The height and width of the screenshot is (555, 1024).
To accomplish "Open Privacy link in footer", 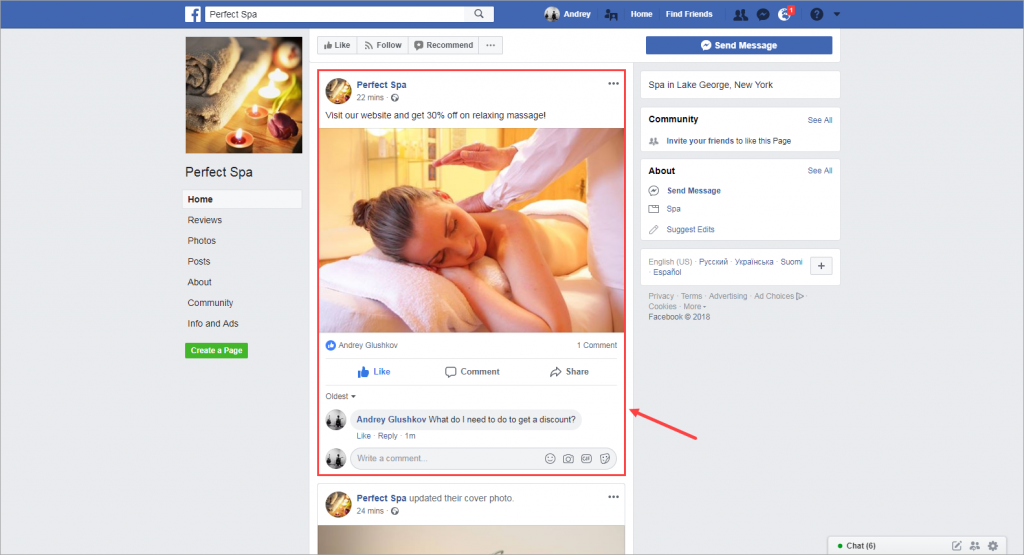I will click(x=661, y=296).
